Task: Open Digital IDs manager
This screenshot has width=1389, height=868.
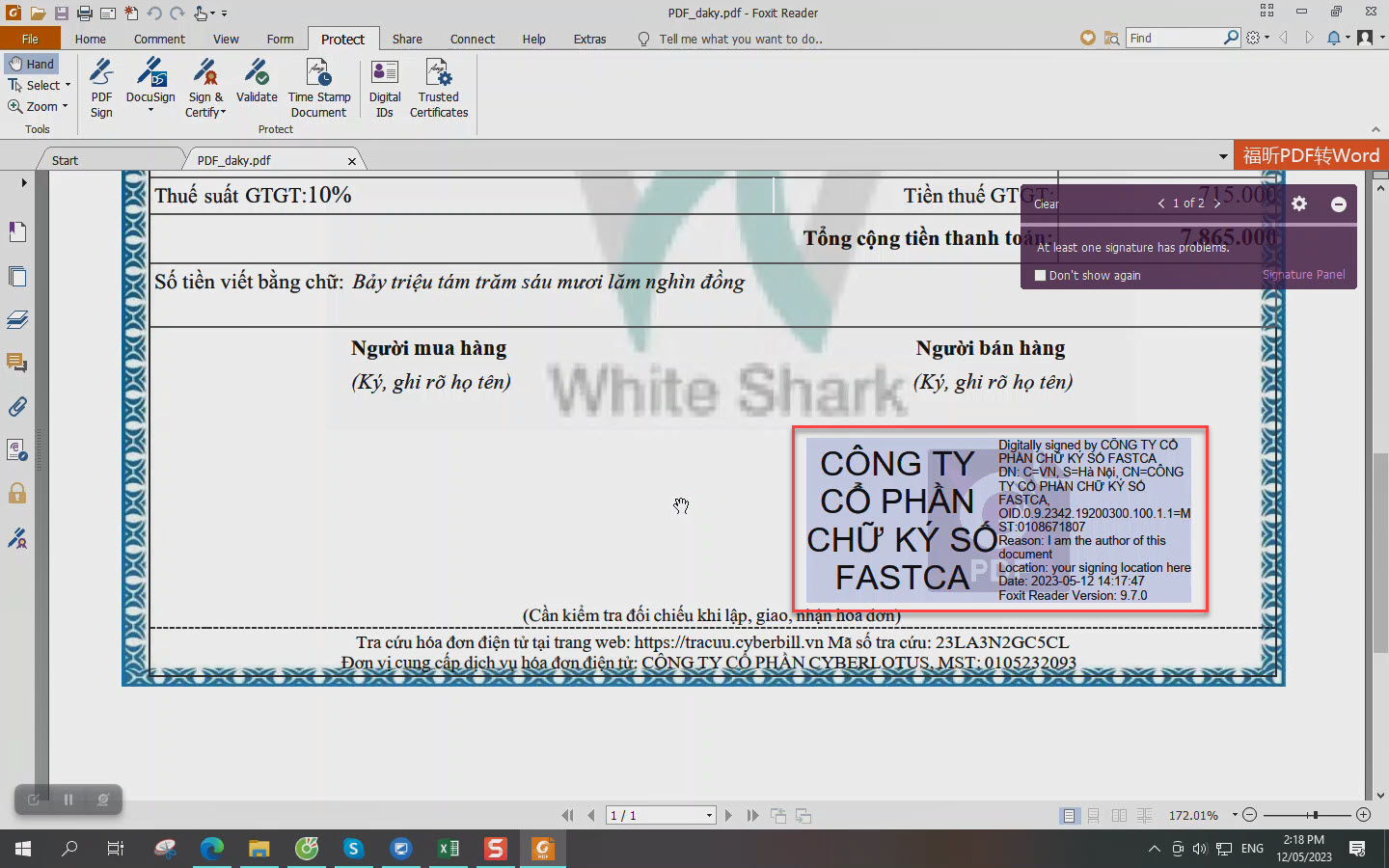Action: click(x=384, y=88)
